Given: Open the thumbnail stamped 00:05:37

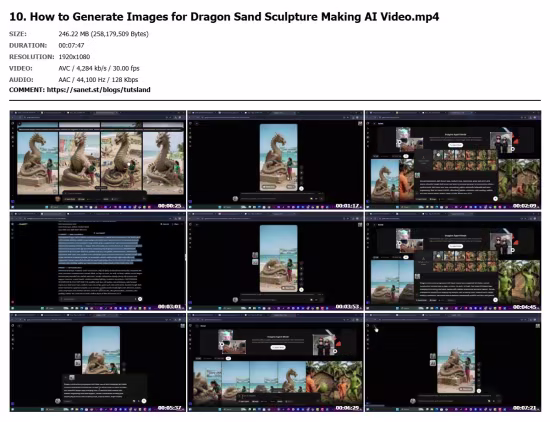Looking at the screenshot, I should coord(98,362).
